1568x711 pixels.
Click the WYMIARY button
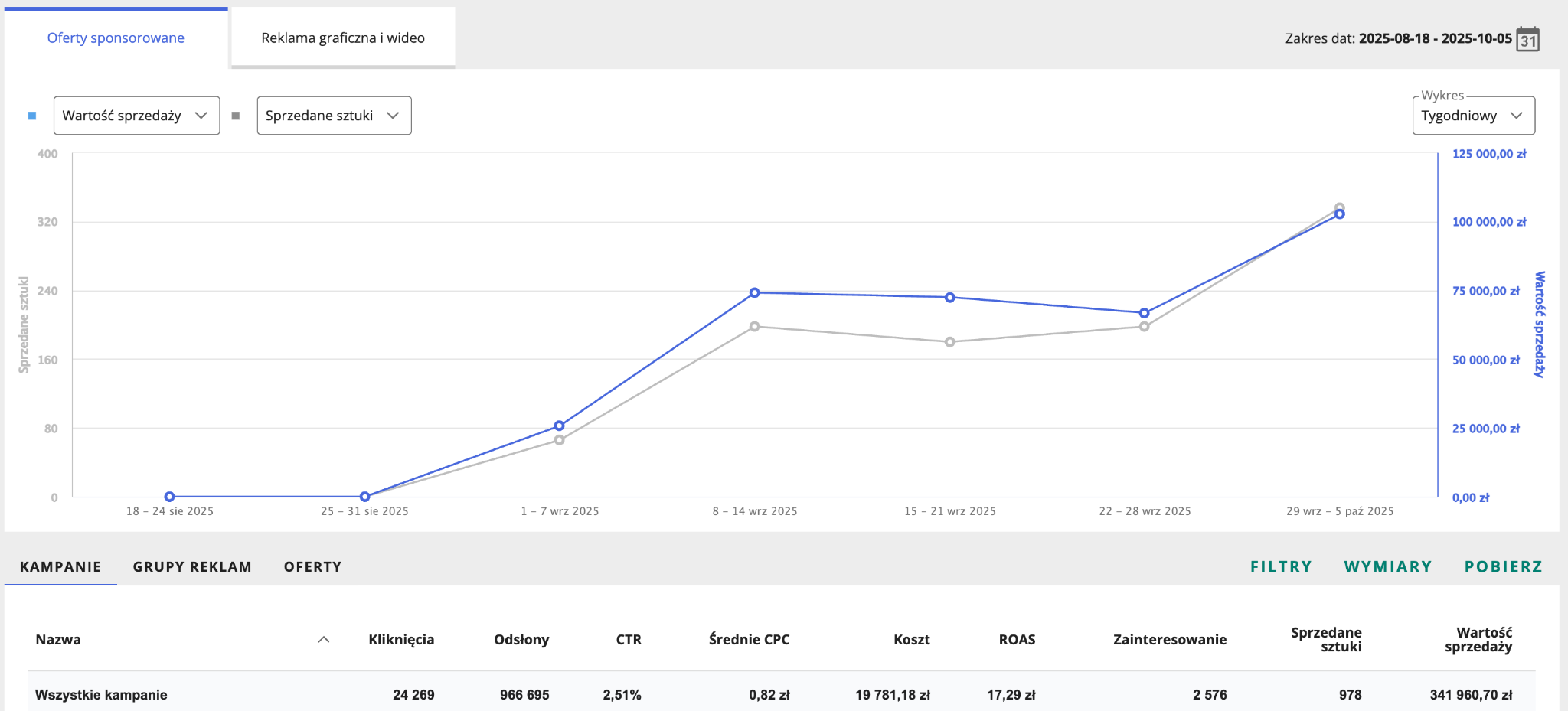pos(1388,567)
